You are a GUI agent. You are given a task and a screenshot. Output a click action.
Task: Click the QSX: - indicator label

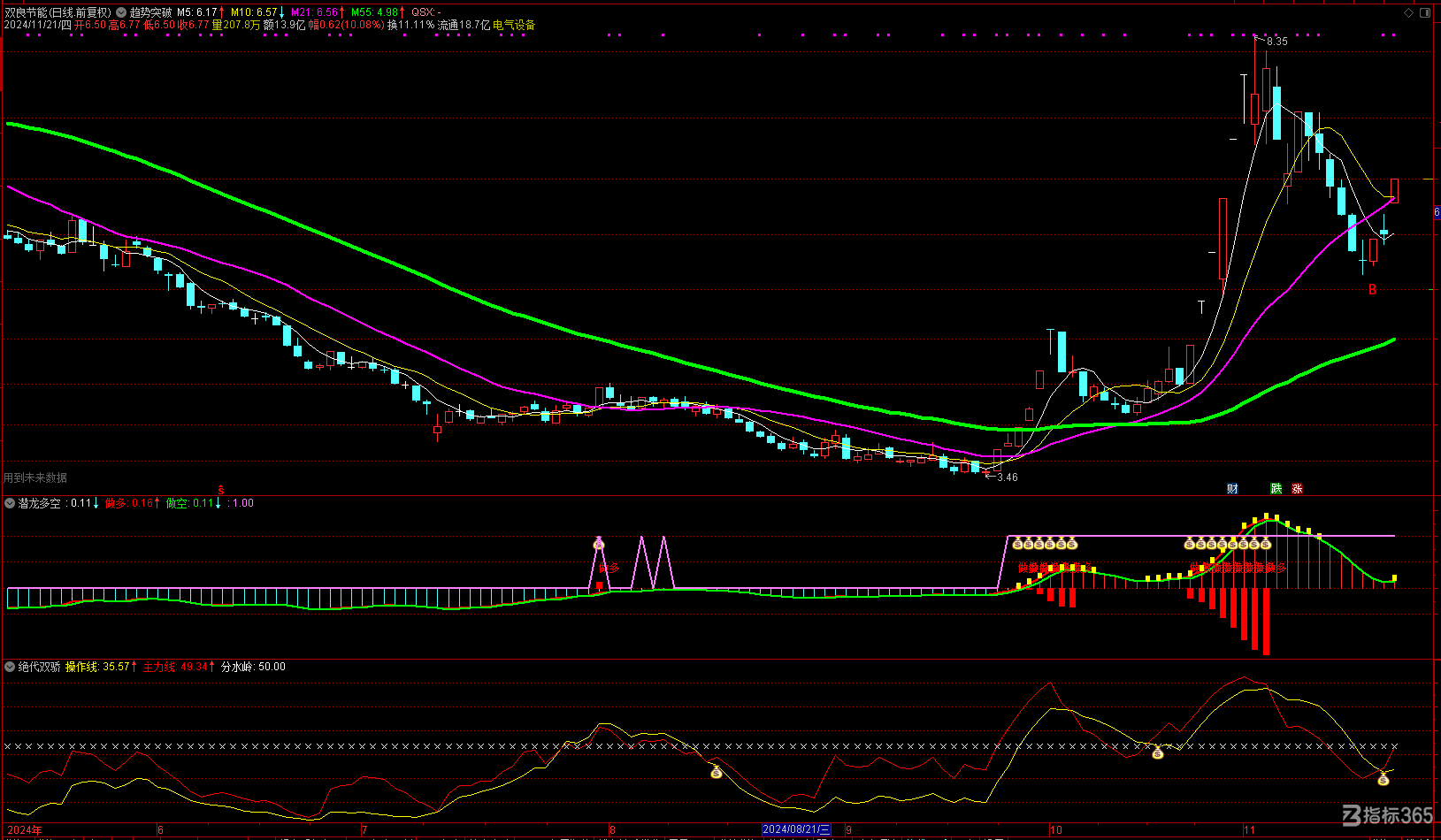(426, 12)
